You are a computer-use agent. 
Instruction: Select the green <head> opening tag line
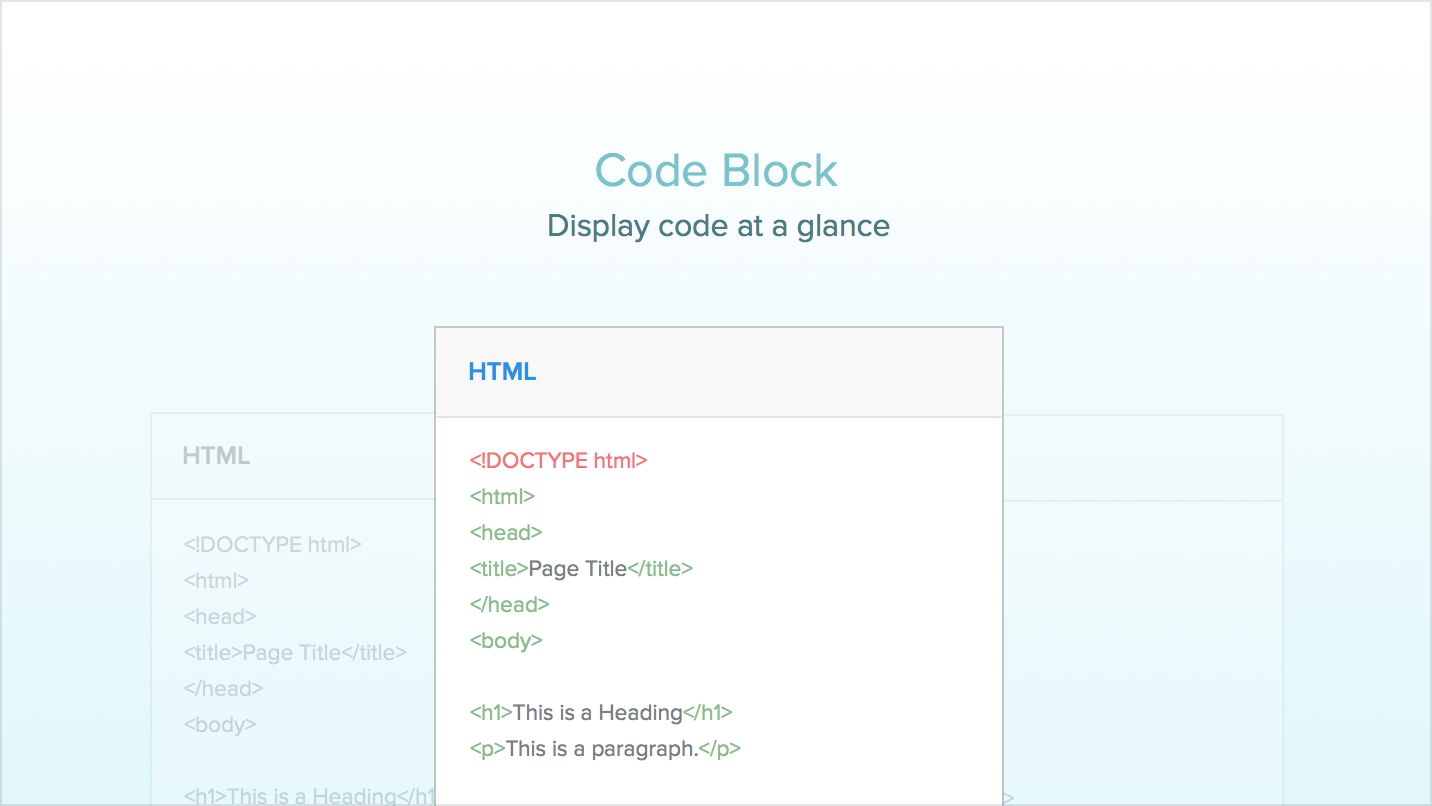(505, 532)
